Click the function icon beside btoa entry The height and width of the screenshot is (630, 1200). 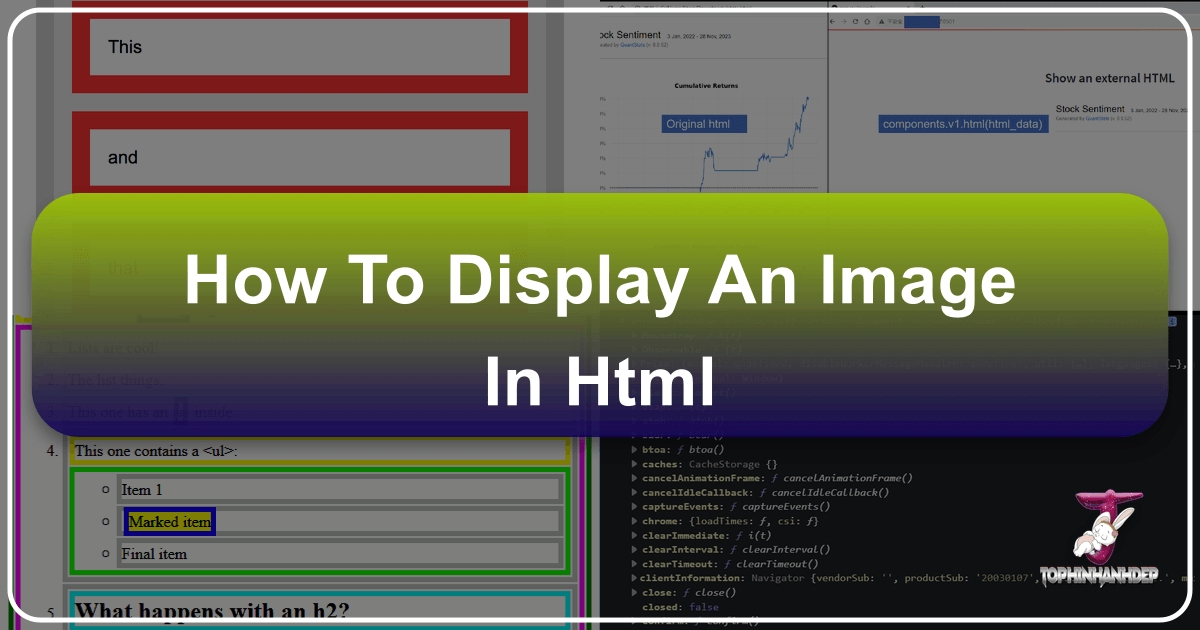678,449
